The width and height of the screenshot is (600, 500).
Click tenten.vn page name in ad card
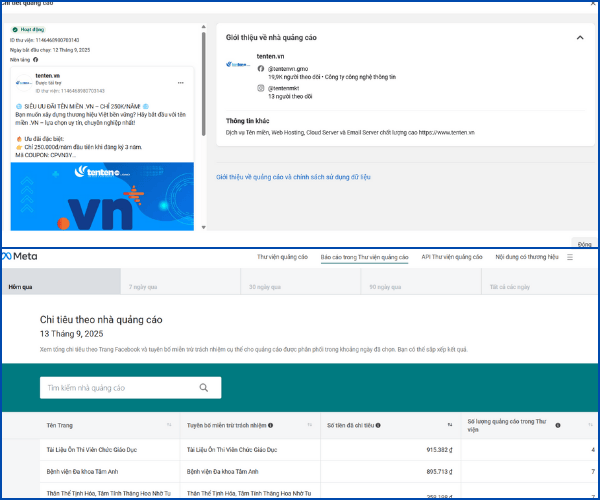(x=47, y=76)
